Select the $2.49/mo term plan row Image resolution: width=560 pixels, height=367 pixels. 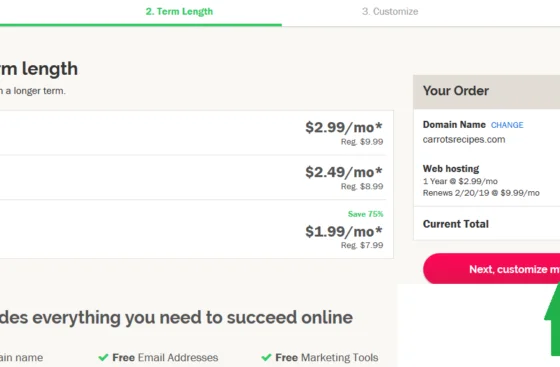[x=196, y=177]
